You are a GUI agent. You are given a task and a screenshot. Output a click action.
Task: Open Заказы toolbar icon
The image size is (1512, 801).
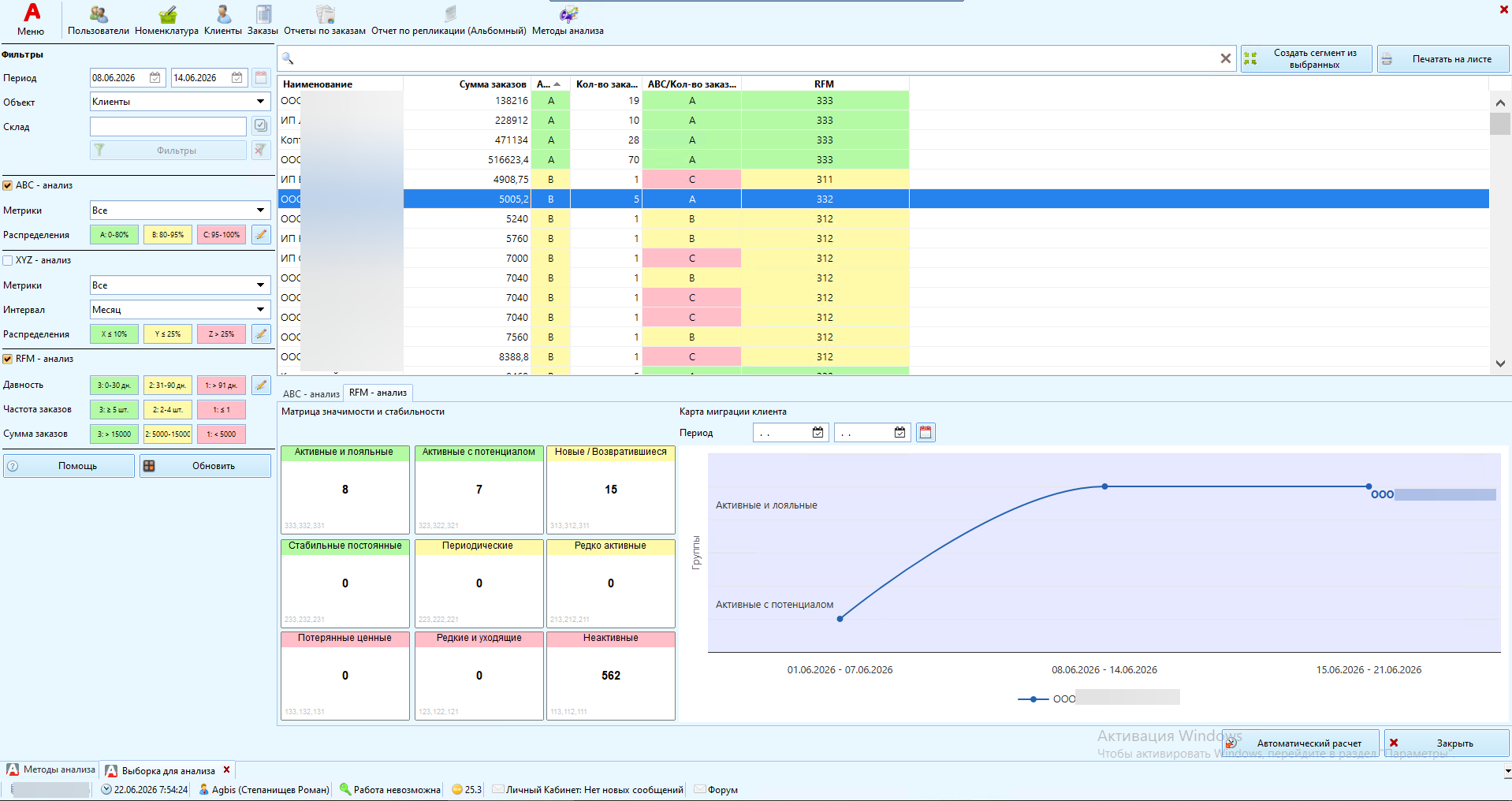click(x=263, y=20)
